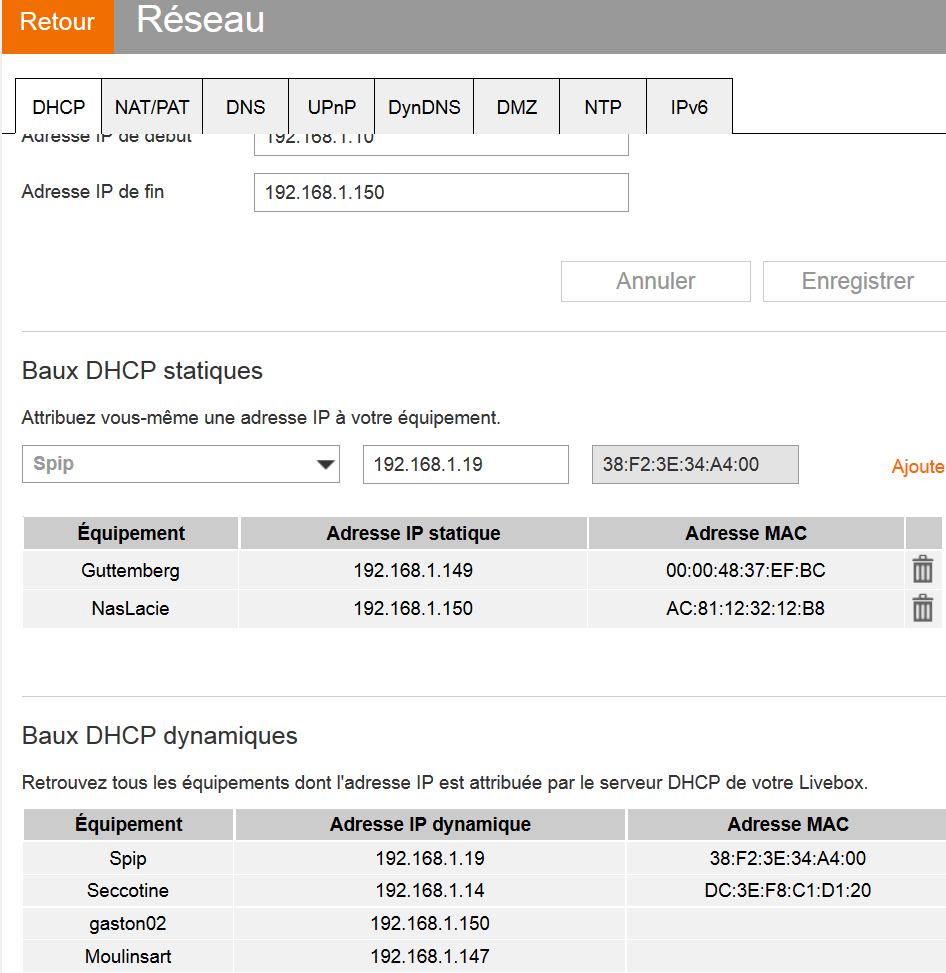Image resolution: width=946 pixels, height=973 pixels.
Task: Select the Seccotine row in dynamic leases
Action: click(128, 890)
